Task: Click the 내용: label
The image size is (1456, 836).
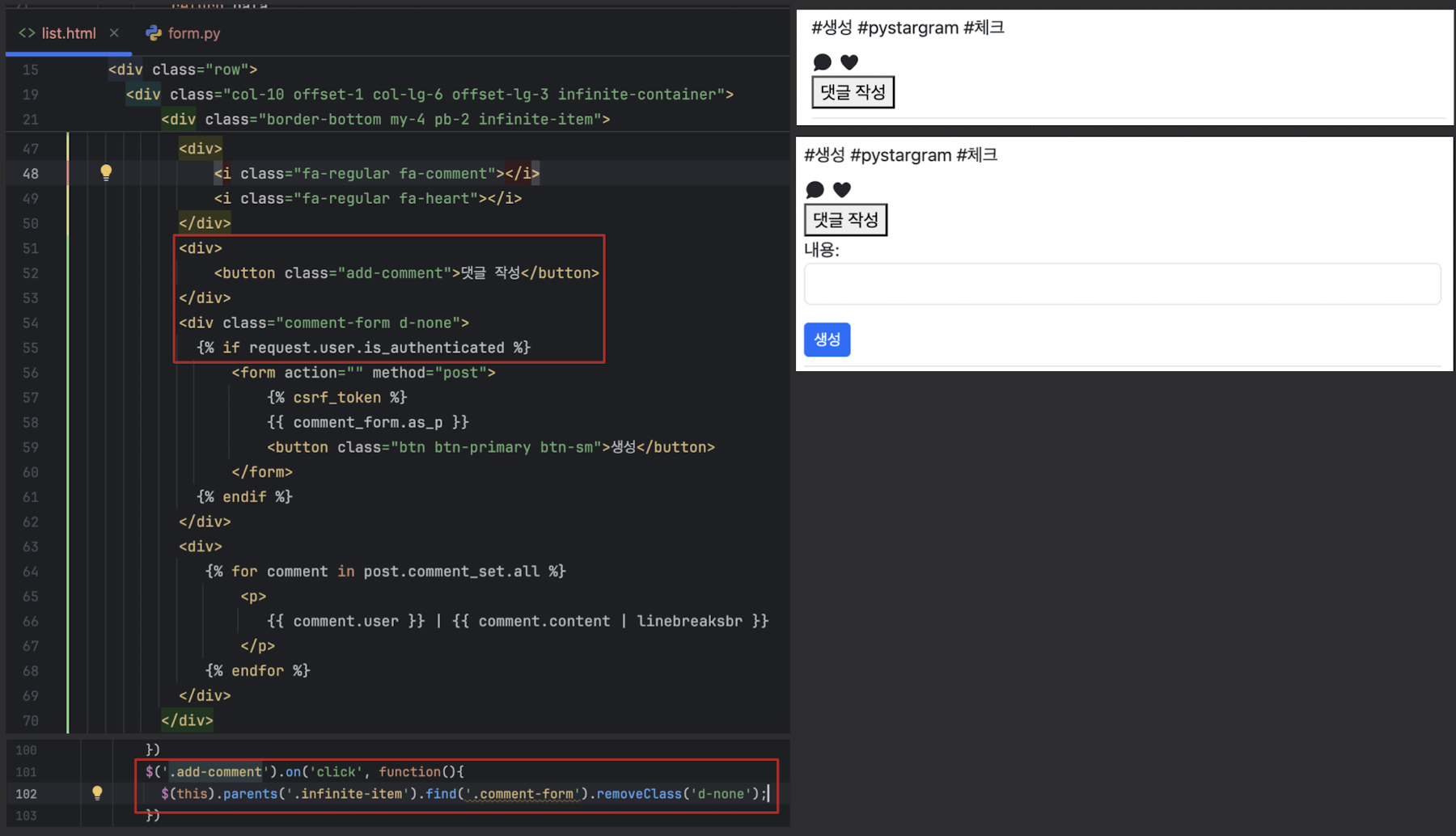Action: click(822, 250)
